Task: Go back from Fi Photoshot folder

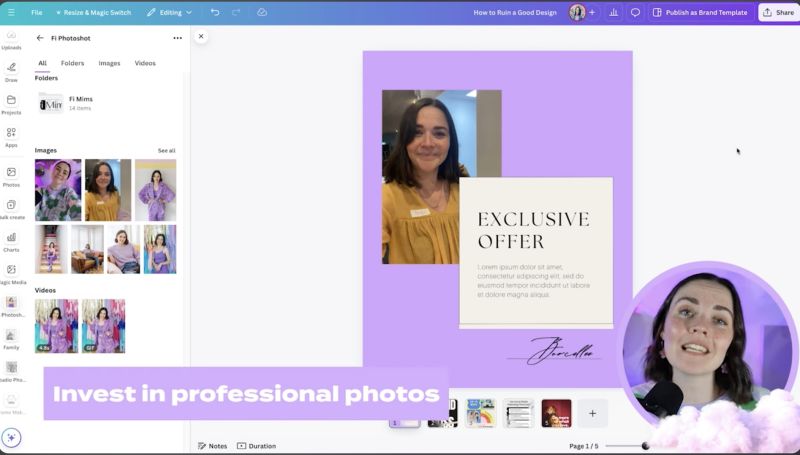Action: (40, 38)
